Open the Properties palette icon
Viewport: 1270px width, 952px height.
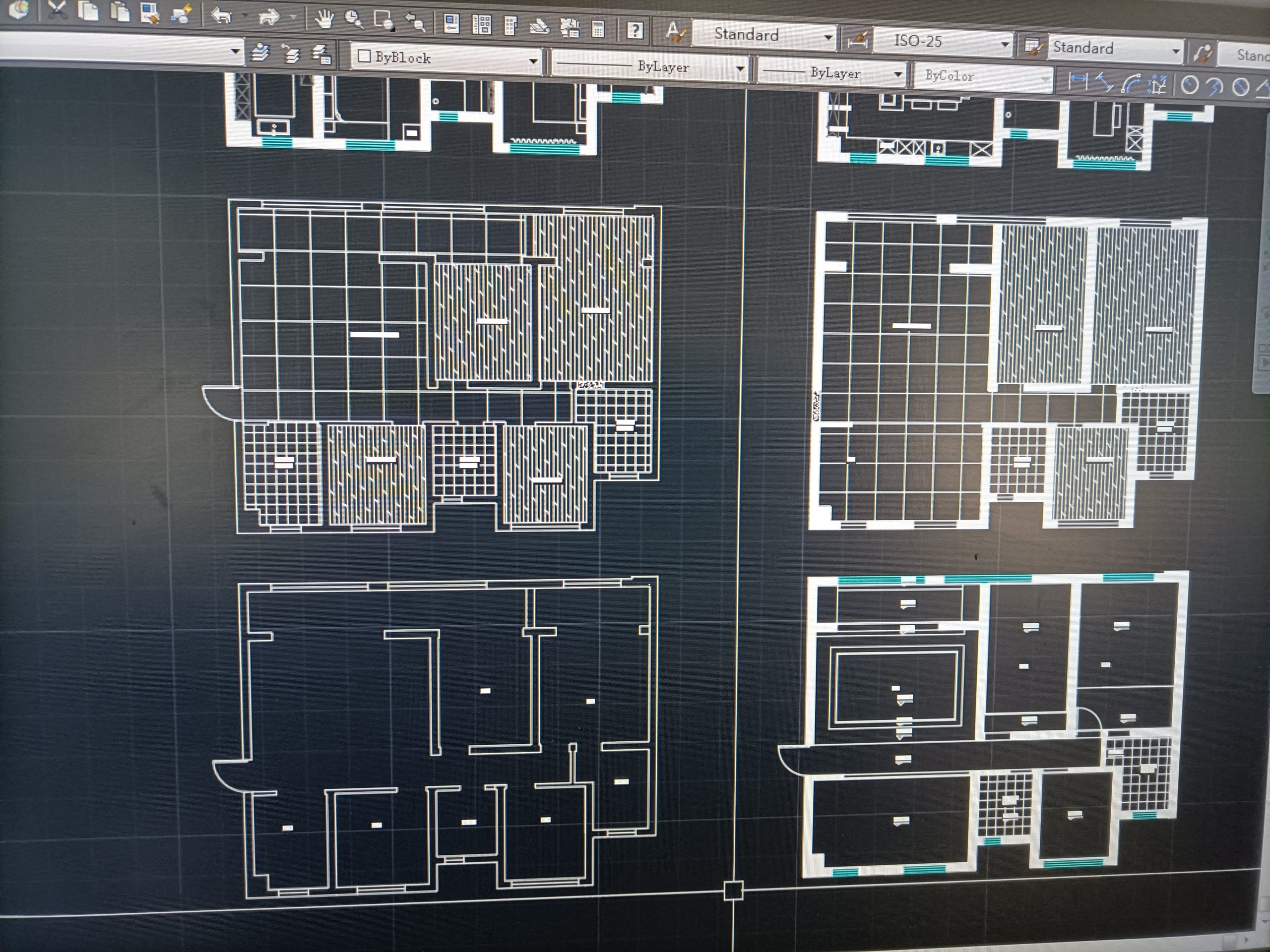coord(452,24)
